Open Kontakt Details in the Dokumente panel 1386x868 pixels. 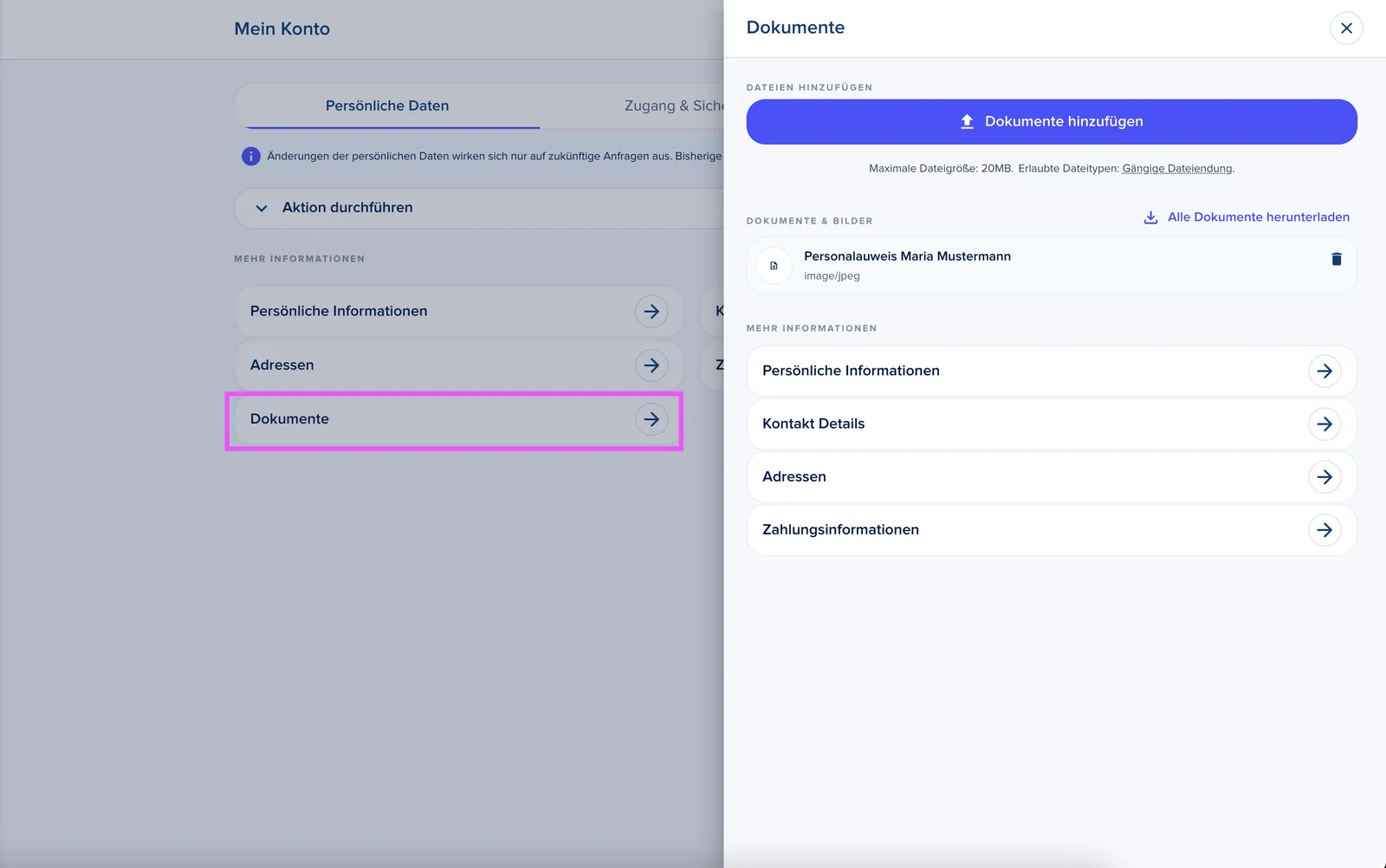click(x=1052, y=424)
